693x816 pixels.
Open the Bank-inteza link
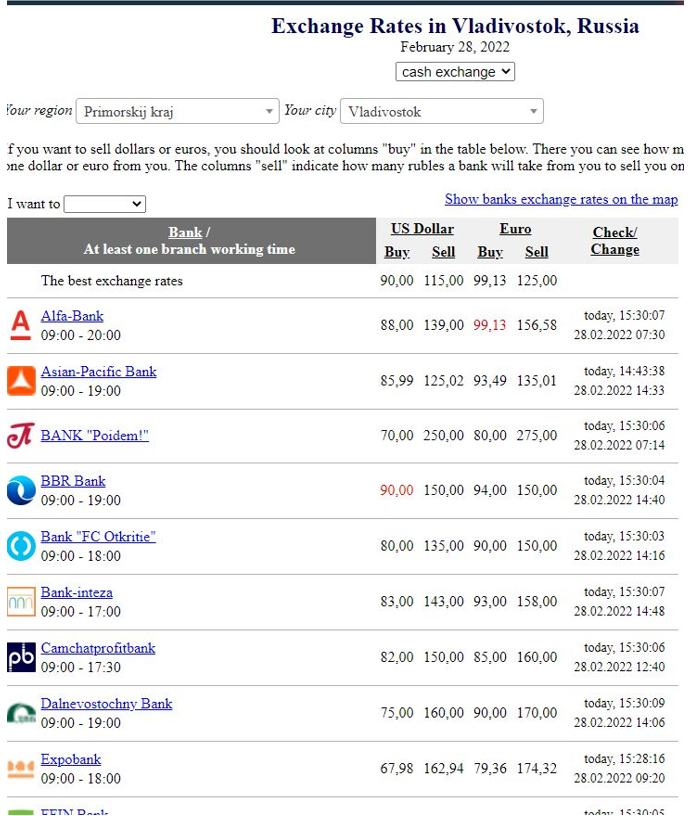[x=77, y=592]
